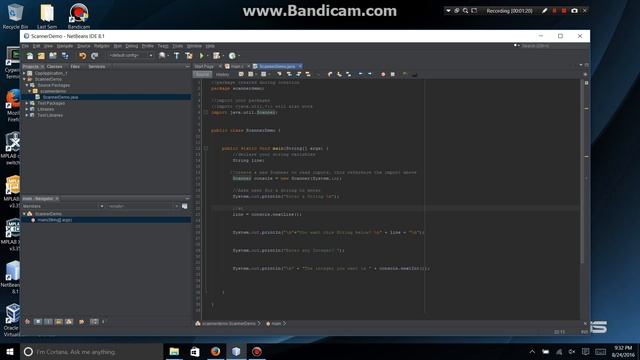Open the Refactor menu

pyautogui.click(x=102, y=46)
